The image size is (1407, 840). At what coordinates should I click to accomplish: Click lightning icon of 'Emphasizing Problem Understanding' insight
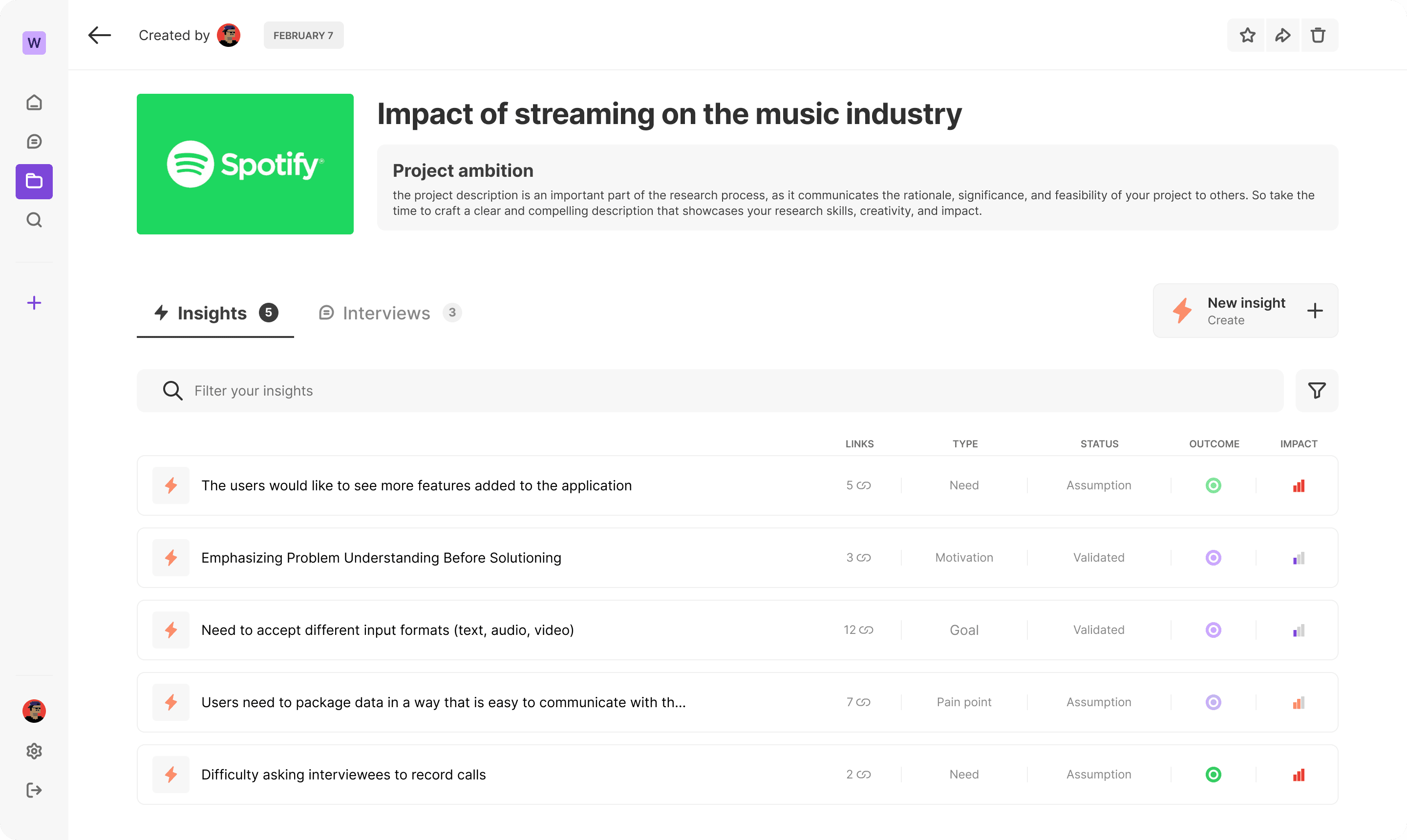(171, 558)
